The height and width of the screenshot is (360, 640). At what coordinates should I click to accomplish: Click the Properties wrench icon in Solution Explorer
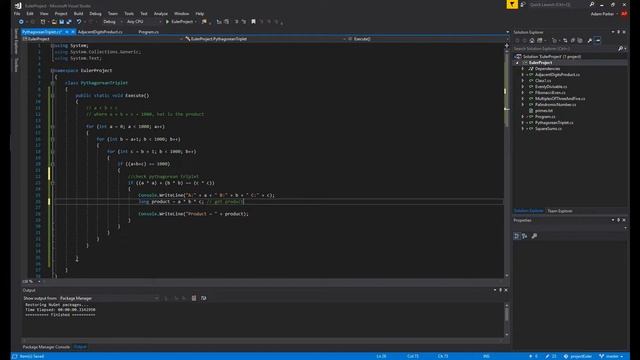[x=590, y=40]
